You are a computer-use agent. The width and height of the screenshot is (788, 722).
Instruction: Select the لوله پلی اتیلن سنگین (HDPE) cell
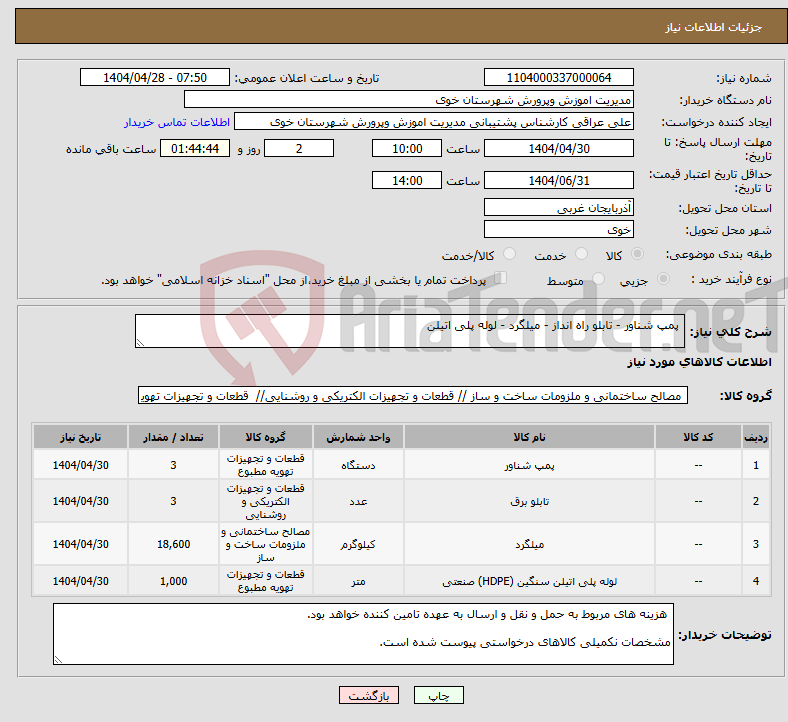click(529, 581)
